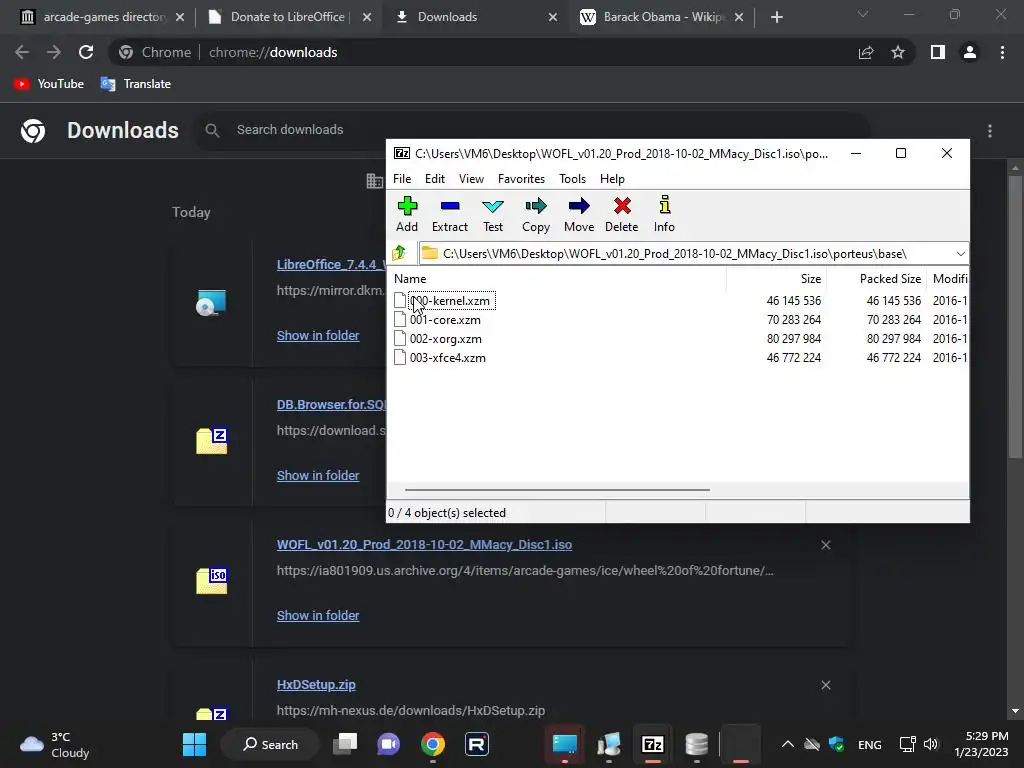Open the View menu in 7-Zip
Viewport: 1024px width, 768px height.
(x=472, y=179)
